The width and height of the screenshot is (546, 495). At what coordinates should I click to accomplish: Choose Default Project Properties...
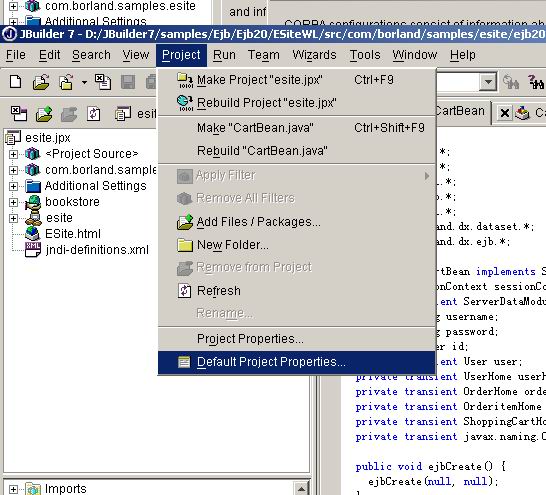296,362
